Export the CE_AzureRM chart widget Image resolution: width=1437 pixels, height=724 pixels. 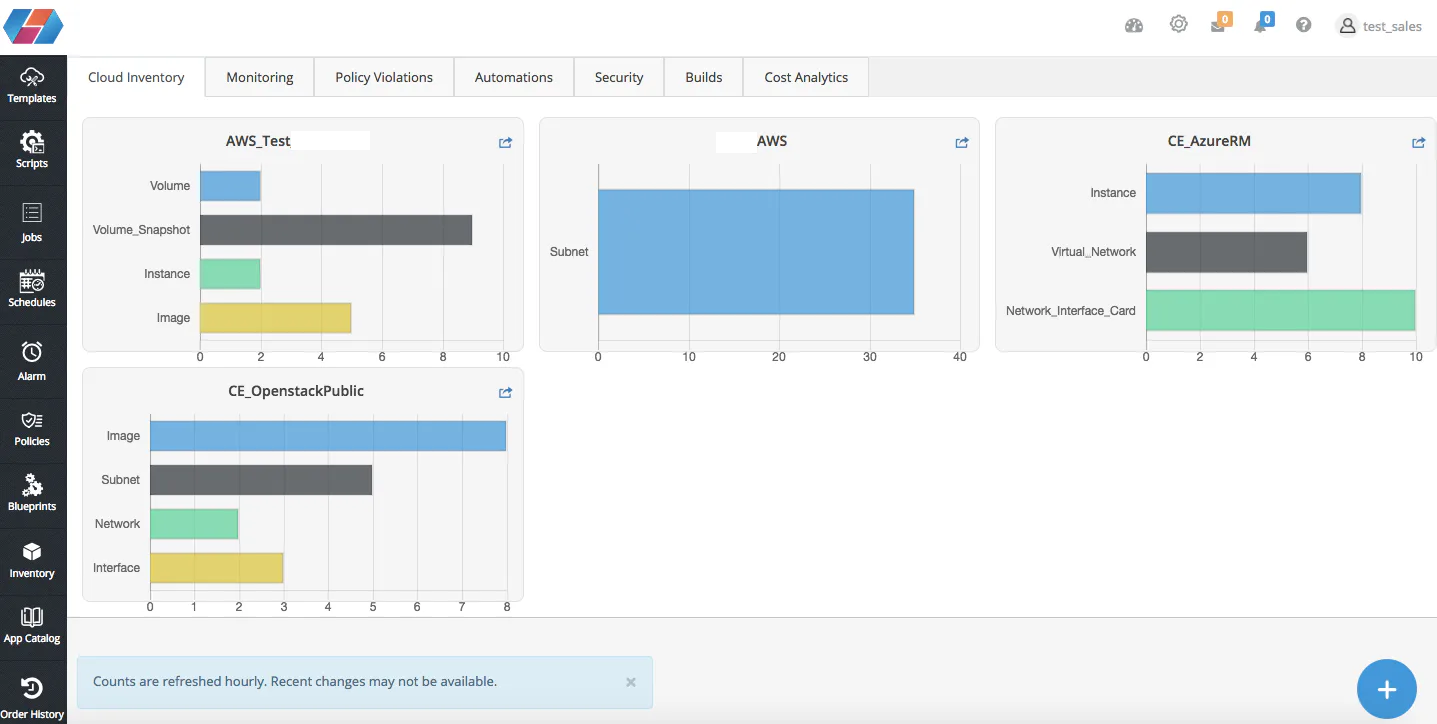[x=1418, y=142]
